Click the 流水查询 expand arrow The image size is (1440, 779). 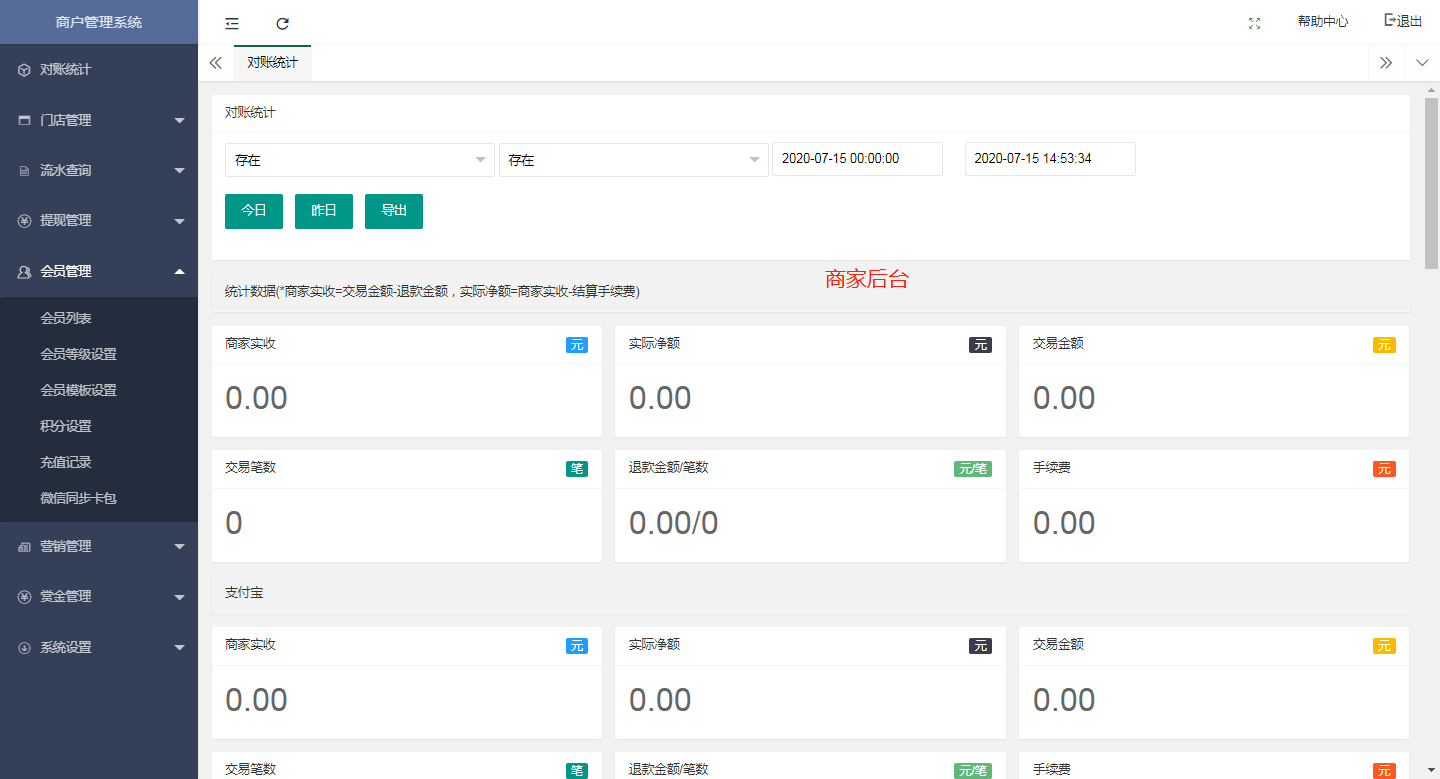point(180,171)
